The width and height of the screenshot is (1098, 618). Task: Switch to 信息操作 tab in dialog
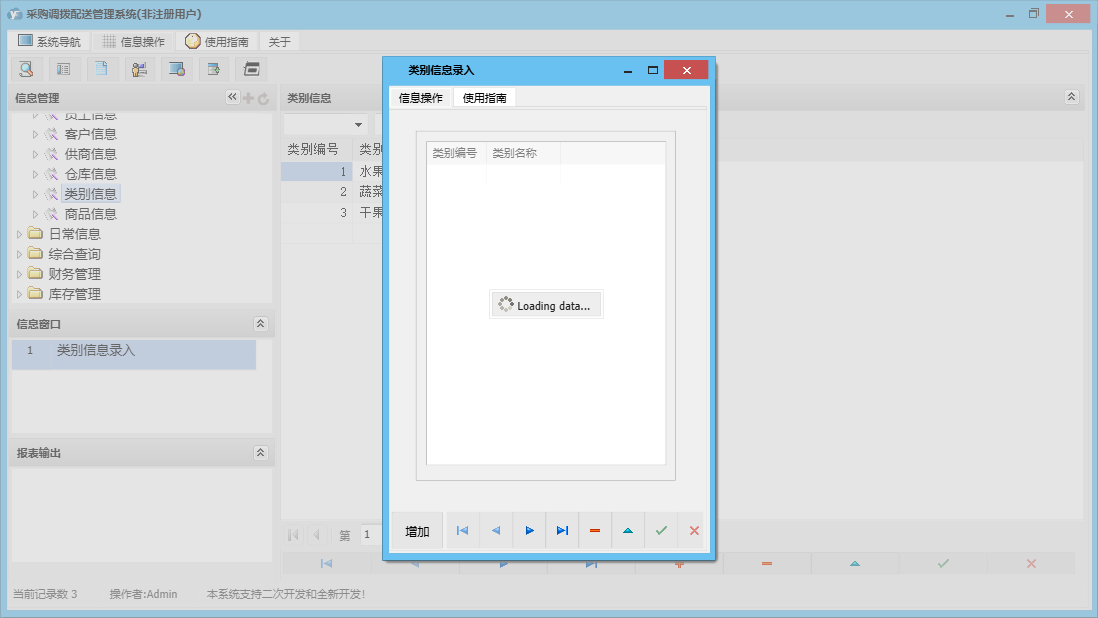[x=421, y=98]
